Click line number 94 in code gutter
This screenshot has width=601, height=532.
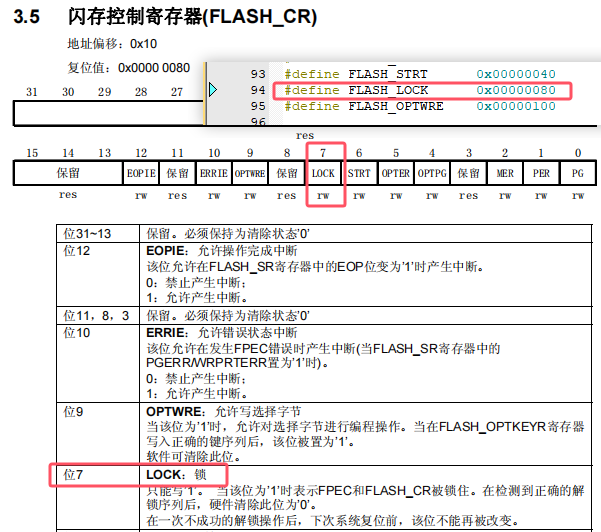coord(258,90)
